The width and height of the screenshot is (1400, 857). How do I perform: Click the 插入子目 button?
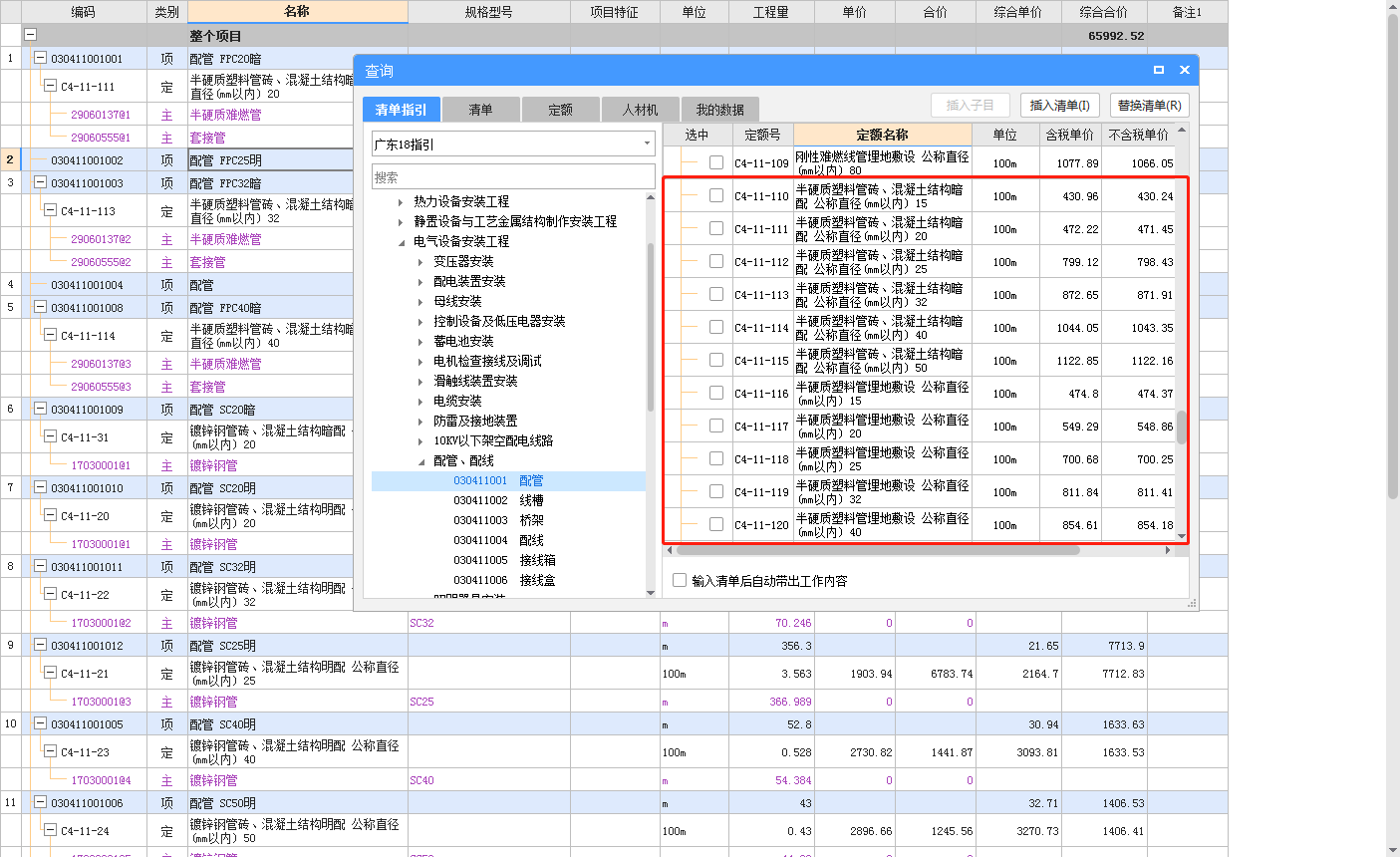[x=971, y=105]
